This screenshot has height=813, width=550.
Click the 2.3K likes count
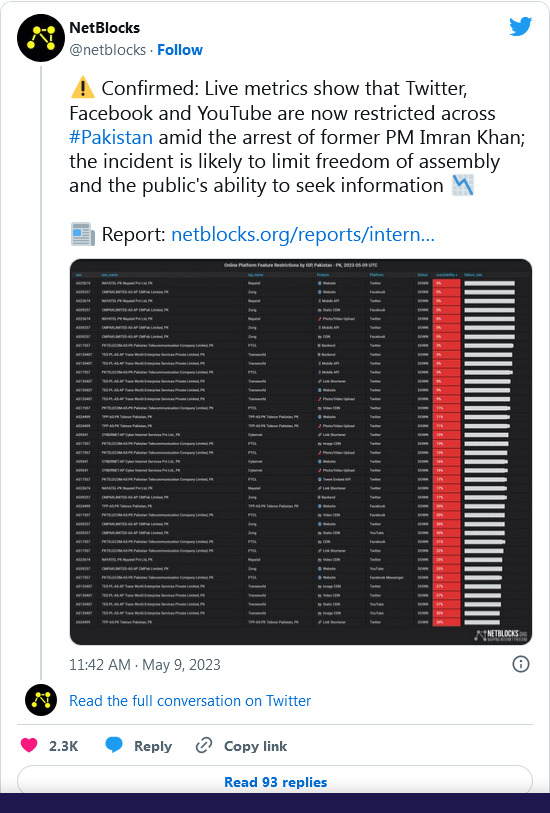click(63, 746)
